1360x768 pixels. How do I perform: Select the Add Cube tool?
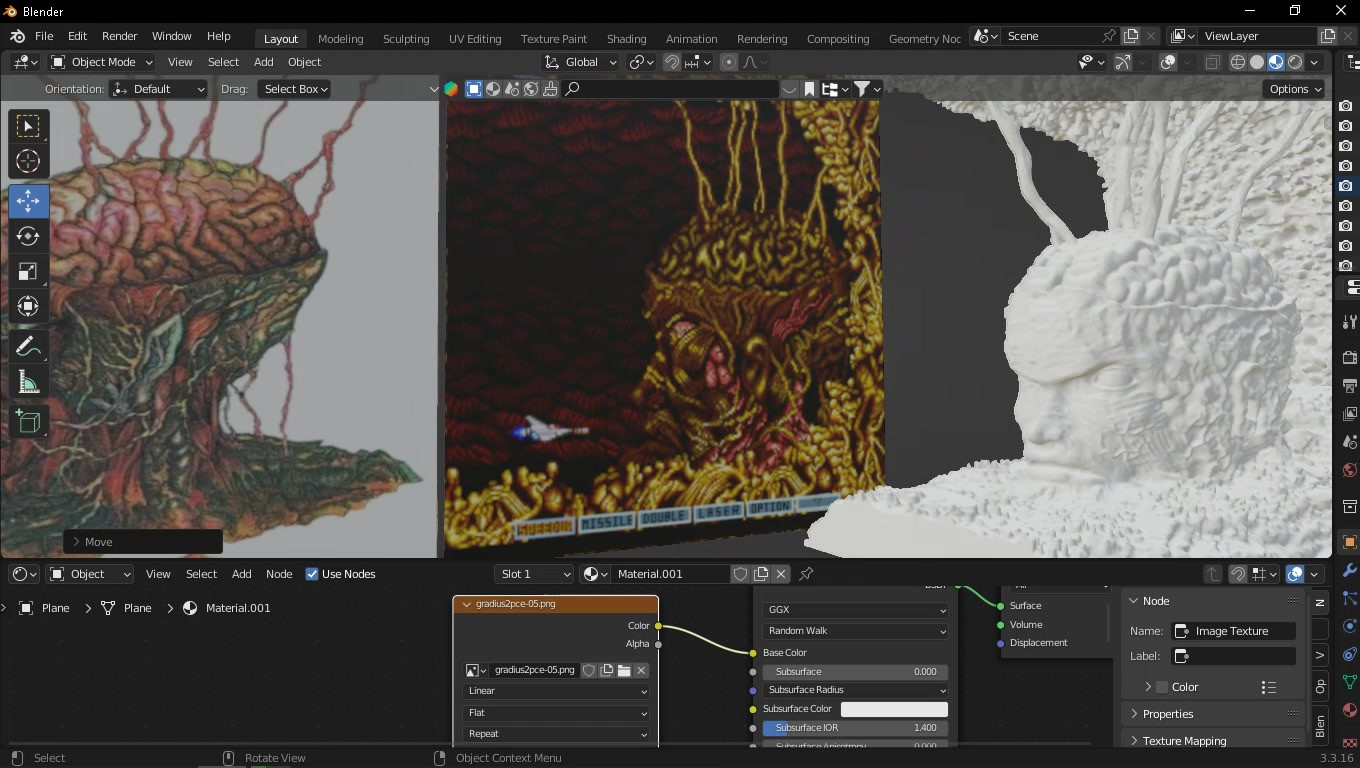(28, 422)
